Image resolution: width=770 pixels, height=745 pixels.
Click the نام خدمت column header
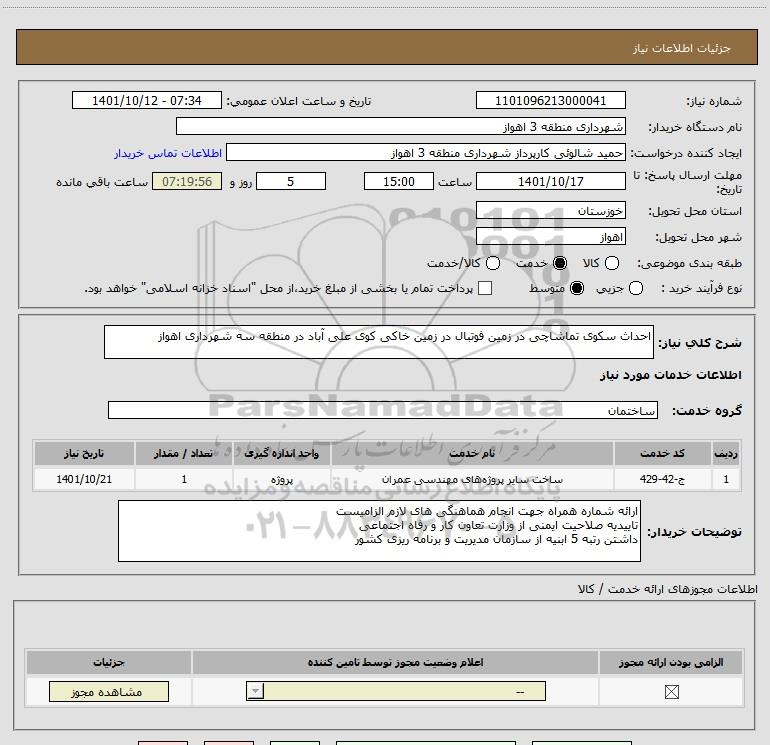[472, 453]
